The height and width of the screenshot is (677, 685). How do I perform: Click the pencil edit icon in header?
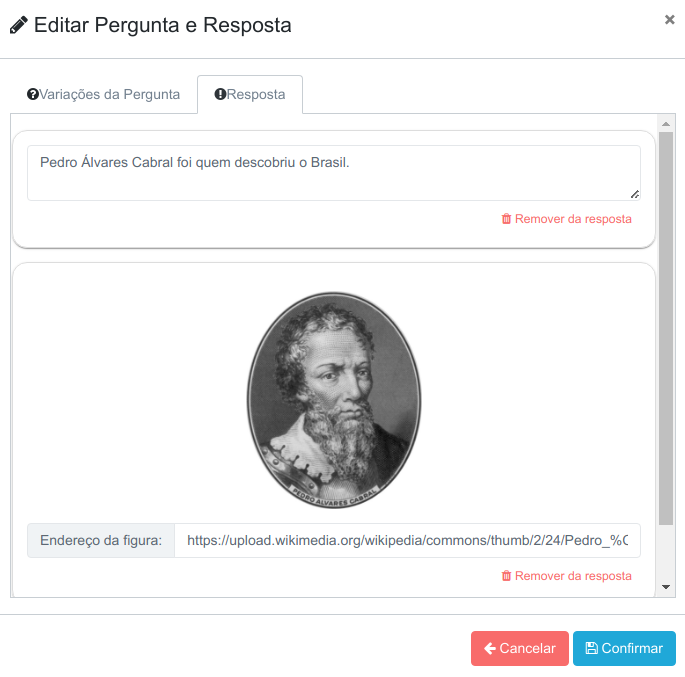18,25
